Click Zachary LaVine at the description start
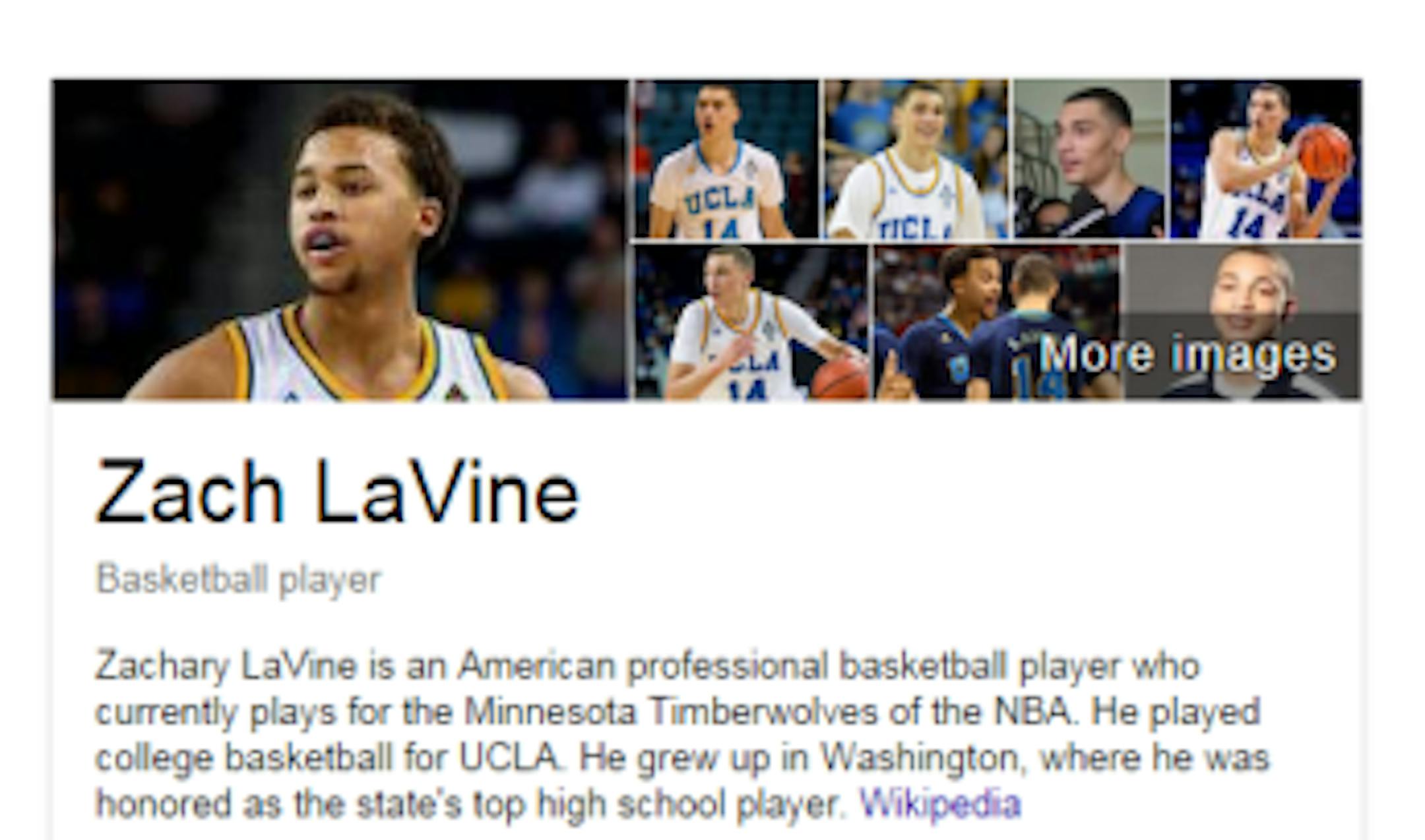The image size is (1425, 840). (x=226, y=667)
